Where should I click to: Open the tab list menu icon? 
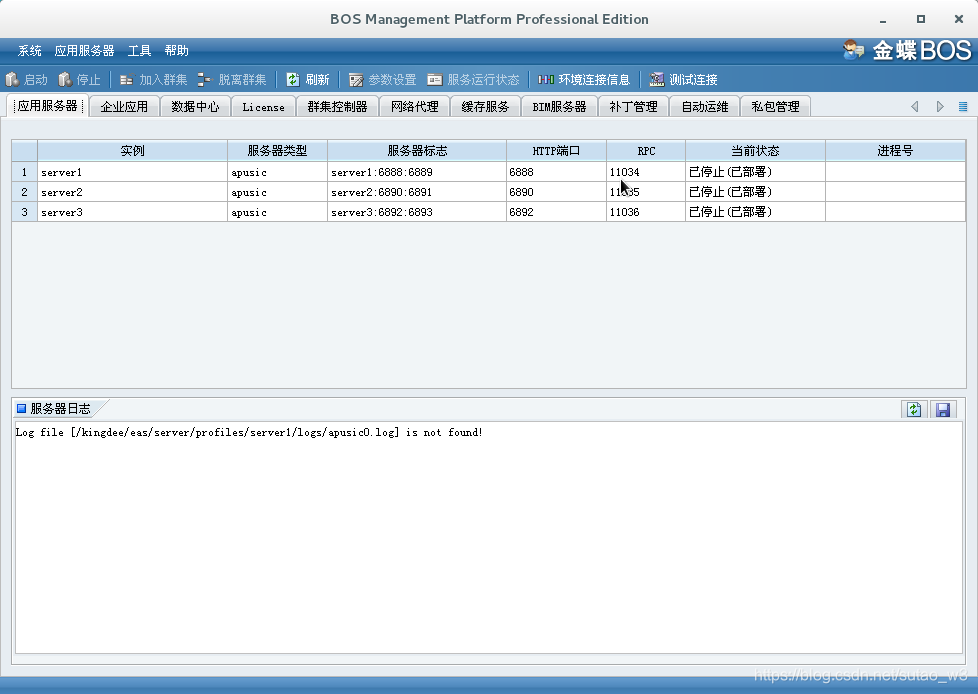pos(963,107)
